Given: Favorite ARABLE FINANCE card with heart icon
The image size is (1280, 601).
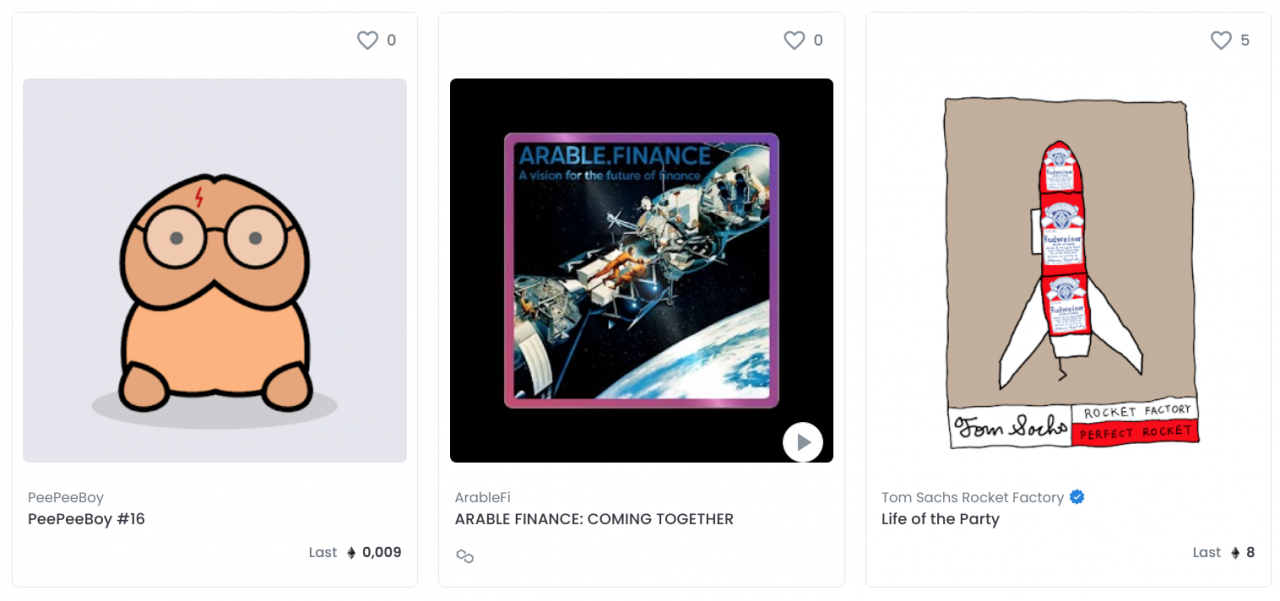Looking at the screenshot, I should (x=794, y=40).
